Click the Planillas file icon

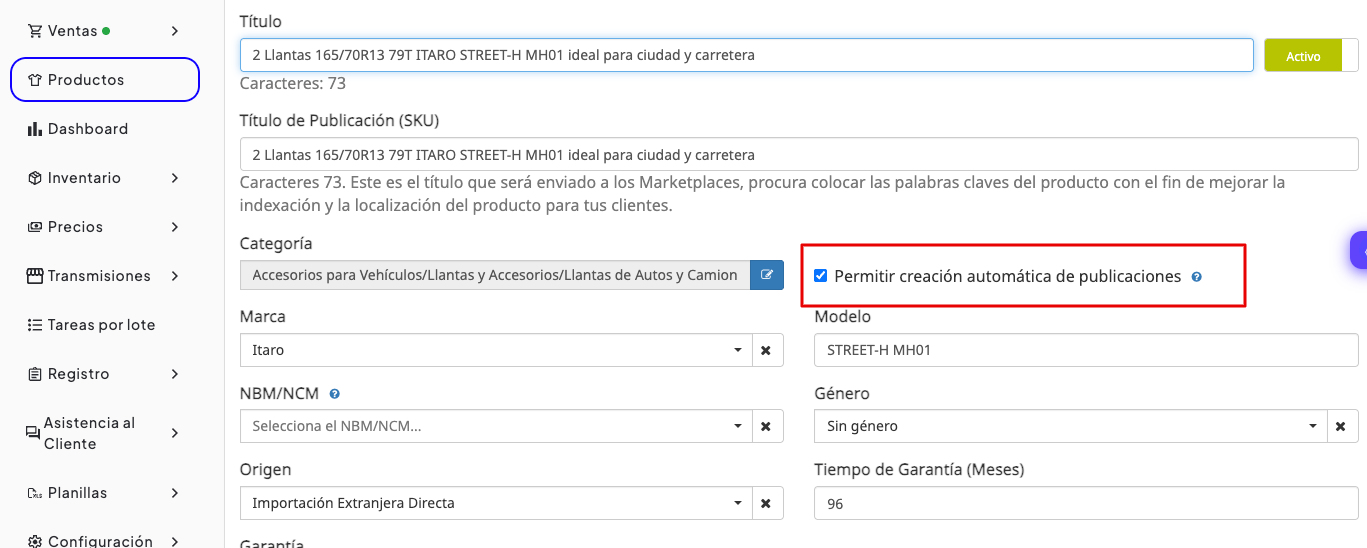[x=34, y=493]
